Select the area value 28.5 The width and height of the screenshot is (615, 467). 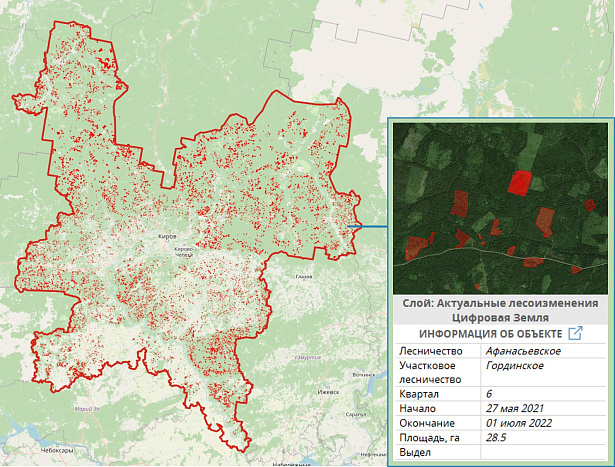click(496, 438)
